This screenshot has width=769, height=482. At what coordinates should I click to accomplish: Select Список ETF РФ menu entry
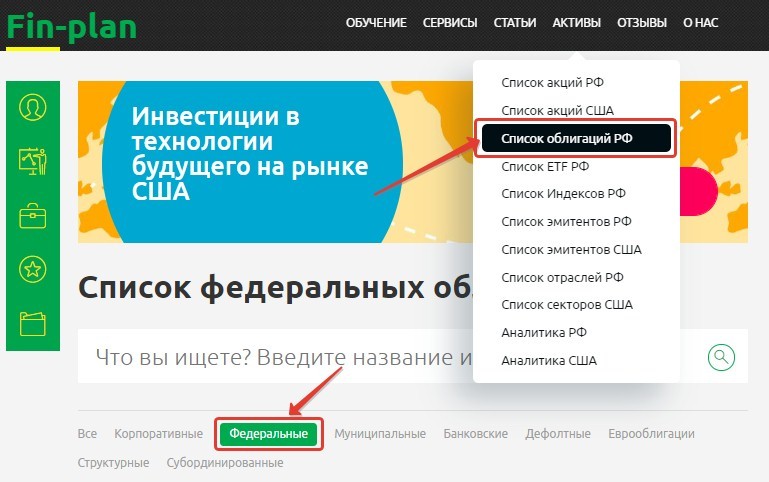point(545,166)
